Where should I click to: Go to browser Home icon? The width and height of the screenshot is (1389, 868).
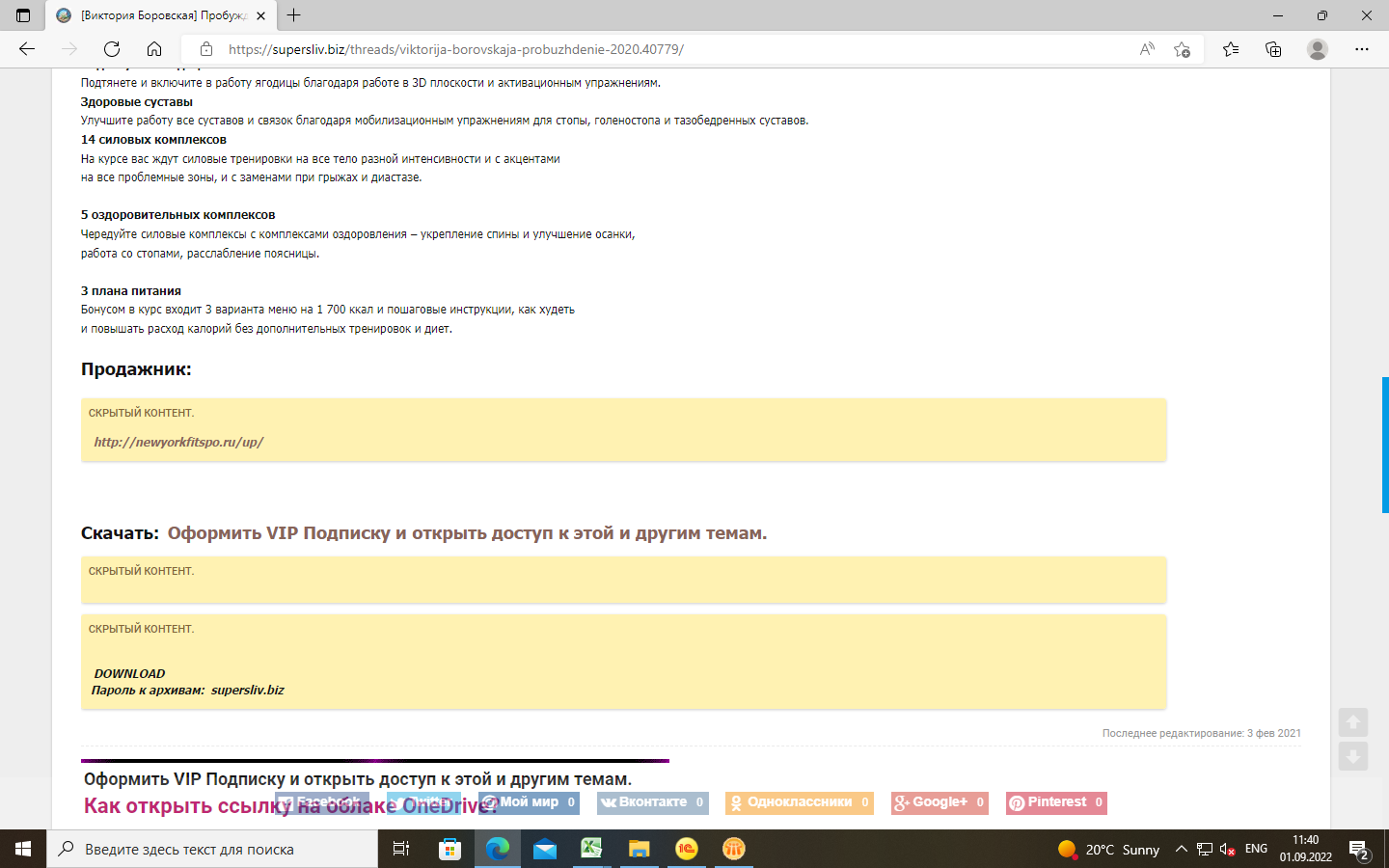pyautogui.click(x=154, y=49)
